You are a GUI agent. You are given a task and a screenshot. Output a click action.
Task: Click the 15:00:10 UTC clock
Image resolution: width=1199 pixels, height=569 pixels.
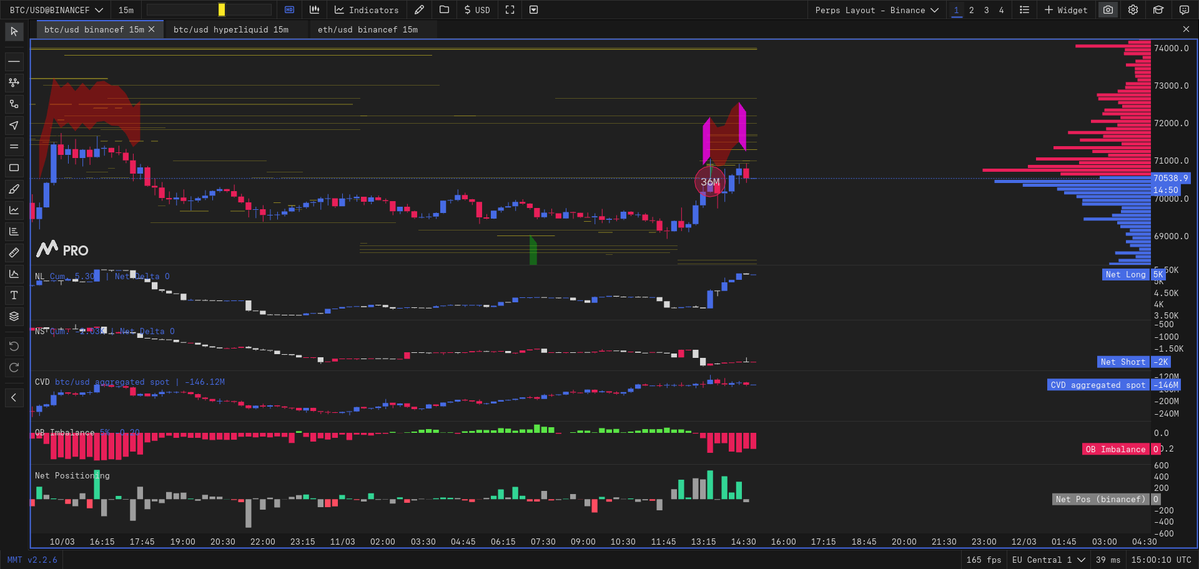[1160, 560]
